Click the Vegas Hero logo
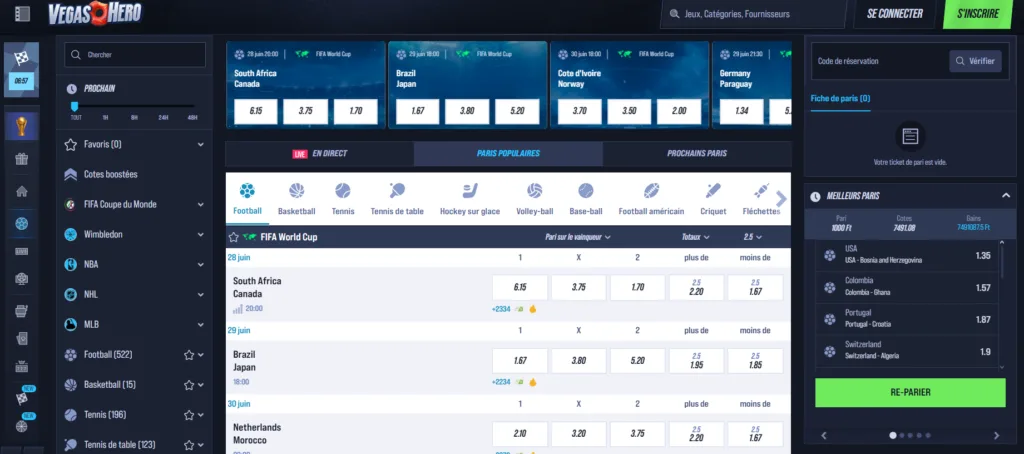The width and height of the screenshot is (1024, 454). pyautogui.click(x=95, y=13)
